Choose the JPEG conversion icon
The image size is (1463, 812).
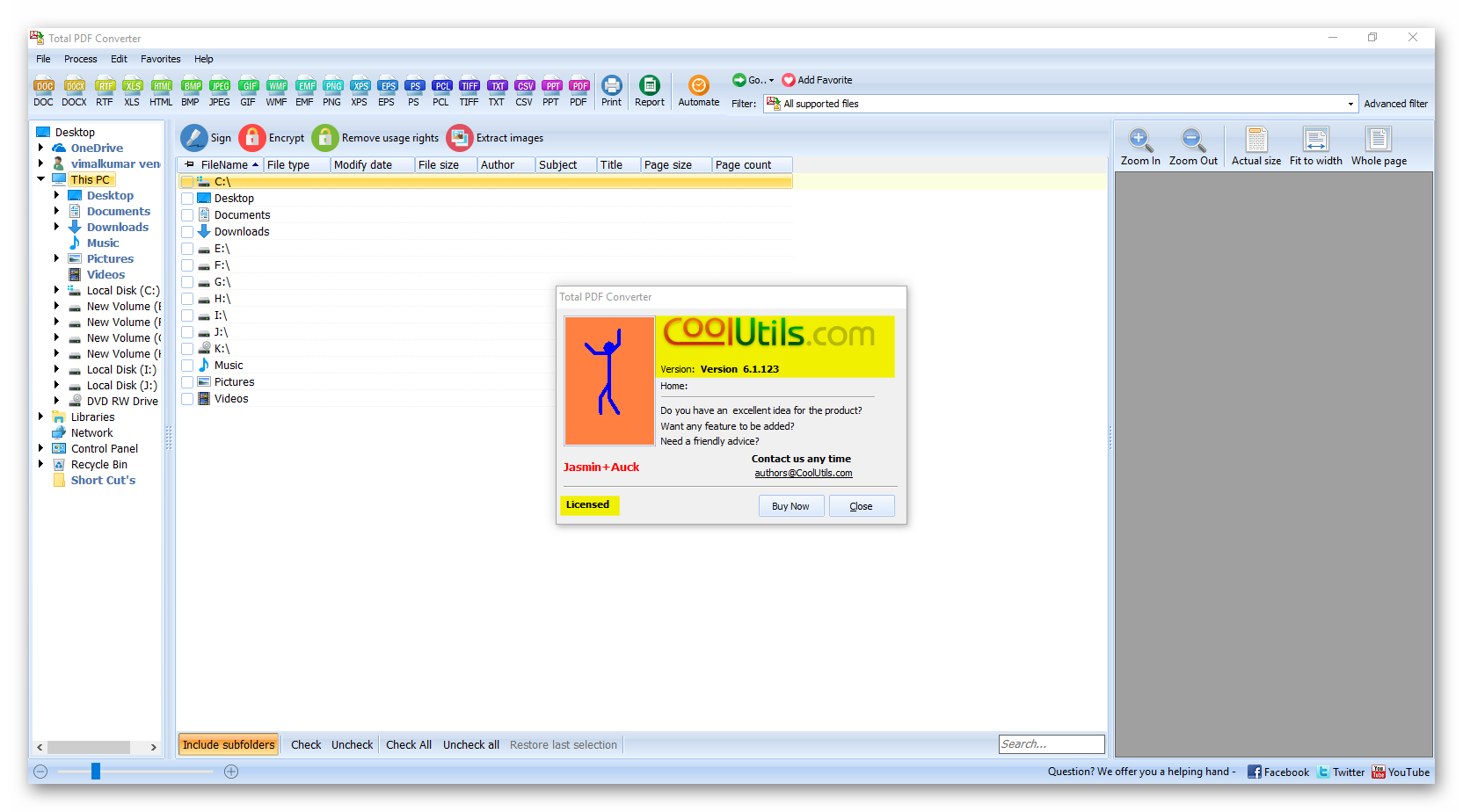[x=220, y=91]
